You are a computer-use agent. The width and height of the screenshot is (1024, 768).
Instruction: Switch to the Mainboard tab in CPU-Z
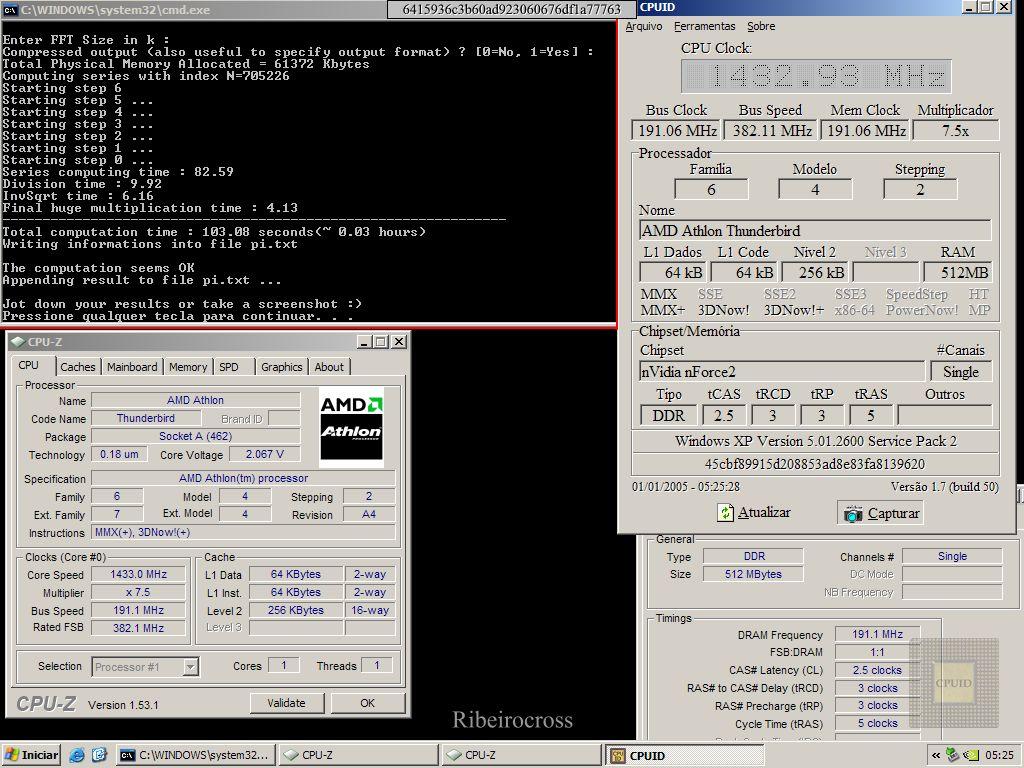pos(132,367)
